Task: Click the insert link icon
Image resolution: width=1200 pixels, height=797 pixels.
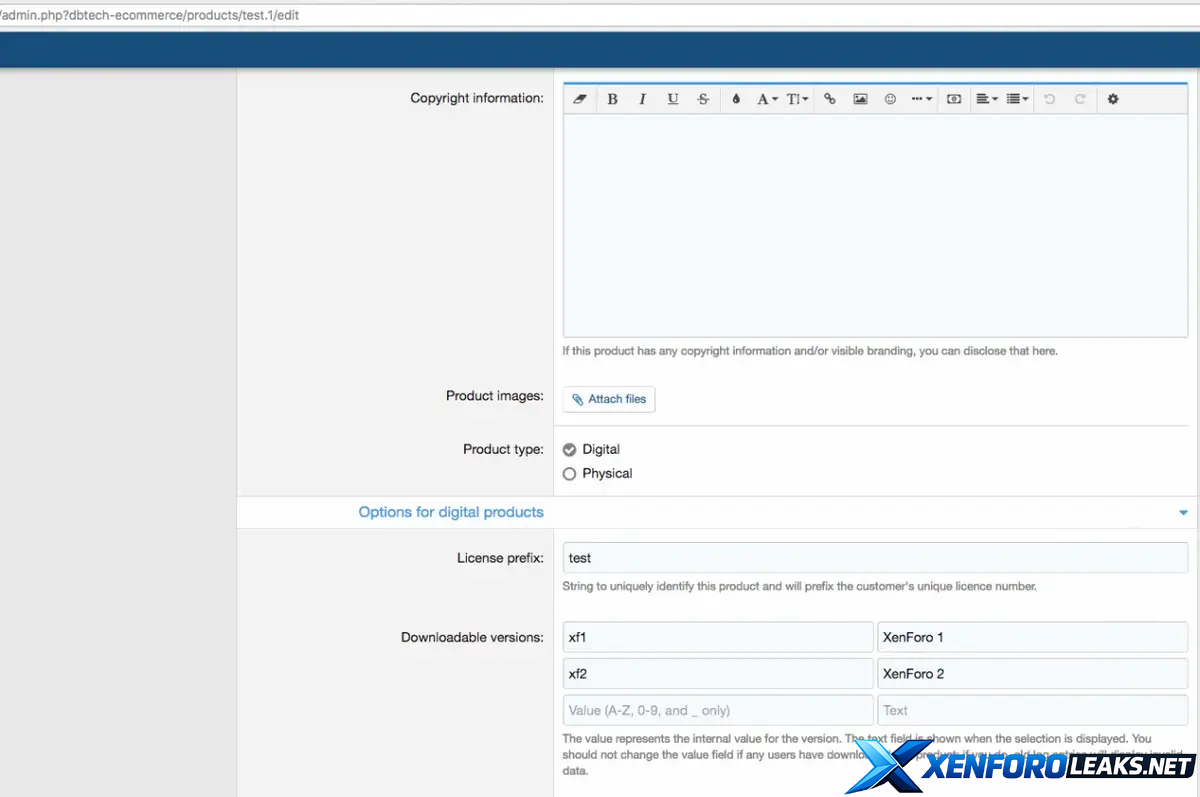Action: [x=829, y=99]
